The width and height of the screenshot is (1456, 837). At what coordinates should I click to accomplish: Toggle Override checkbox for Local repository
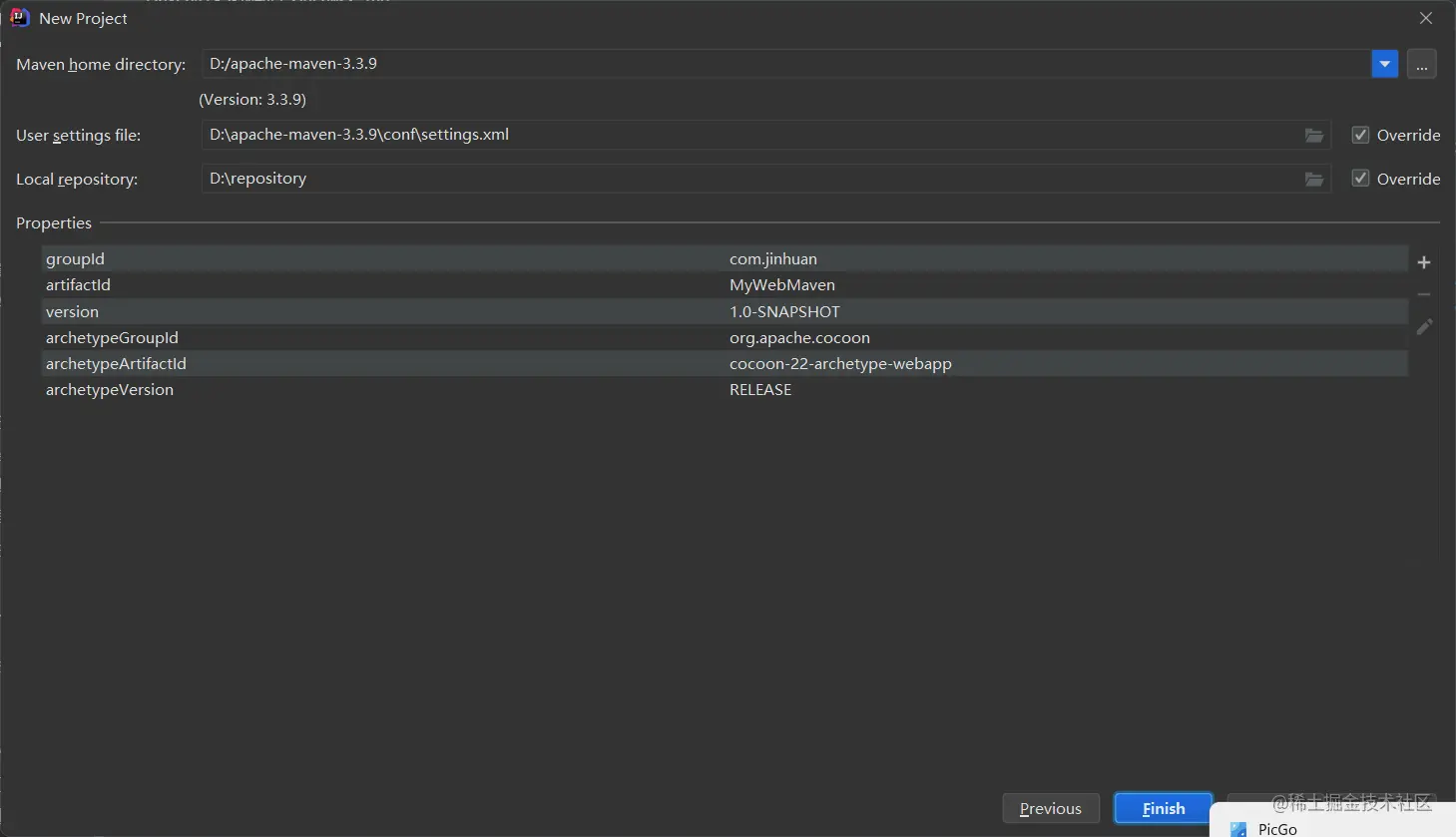coord(1360,179)
